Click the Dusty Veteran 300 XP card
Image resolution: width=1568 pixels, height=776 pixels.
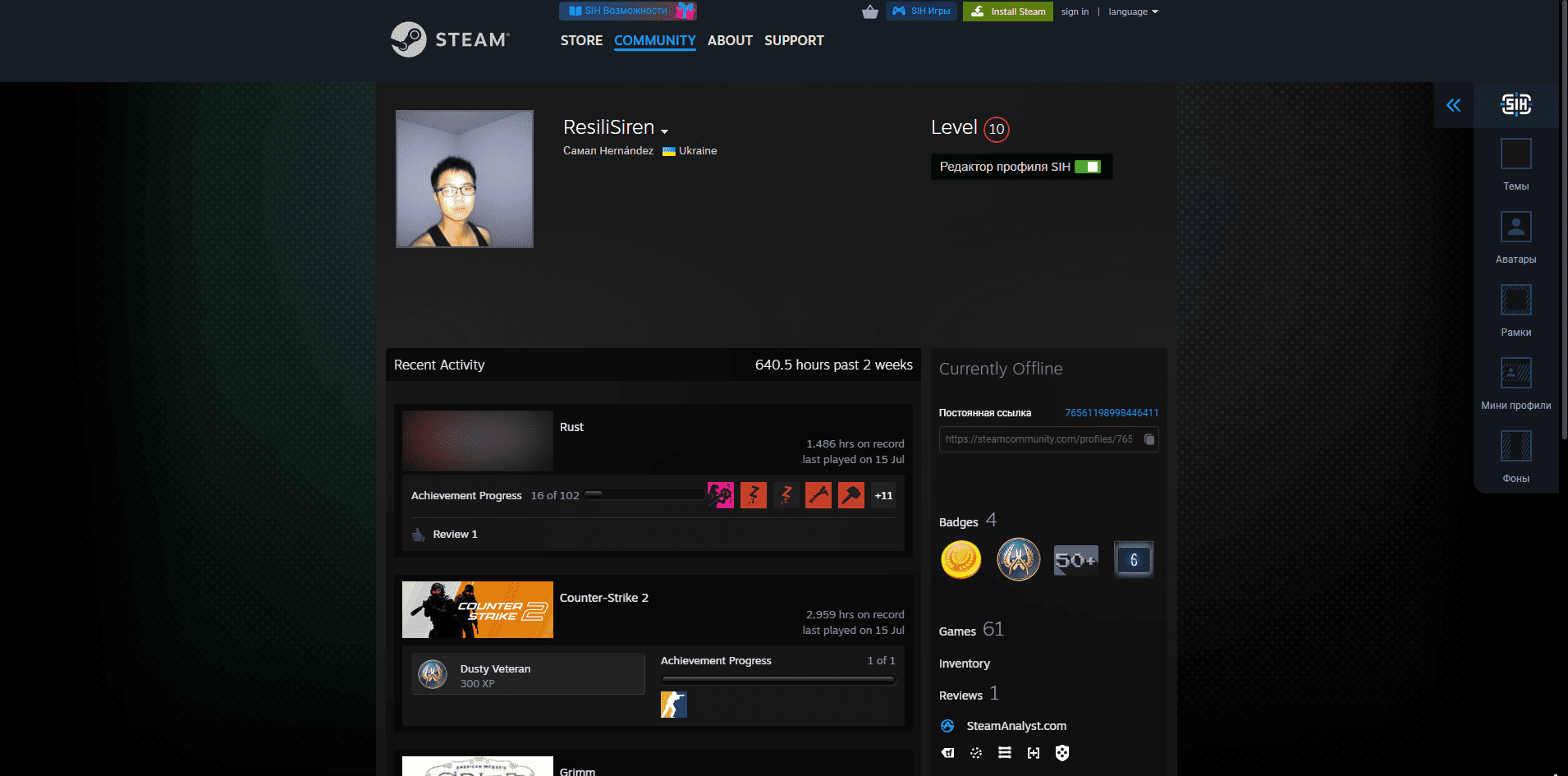(x=528, y=674)
